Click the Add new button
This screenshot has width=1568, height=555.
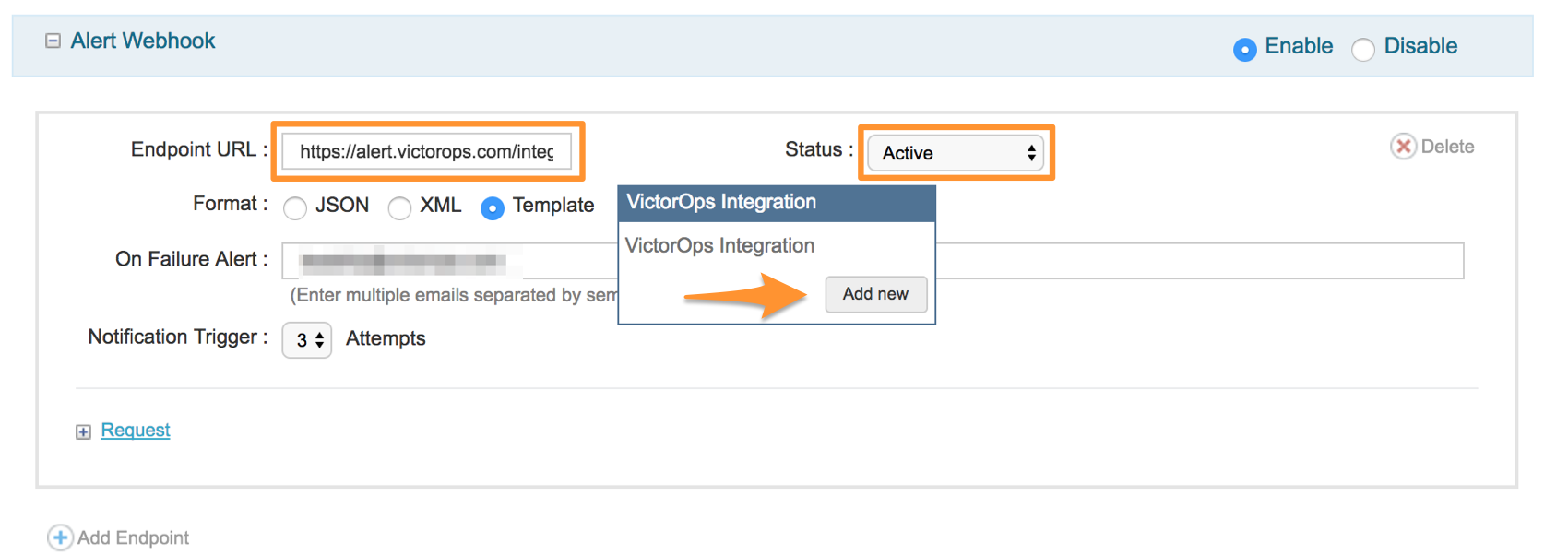875,294
